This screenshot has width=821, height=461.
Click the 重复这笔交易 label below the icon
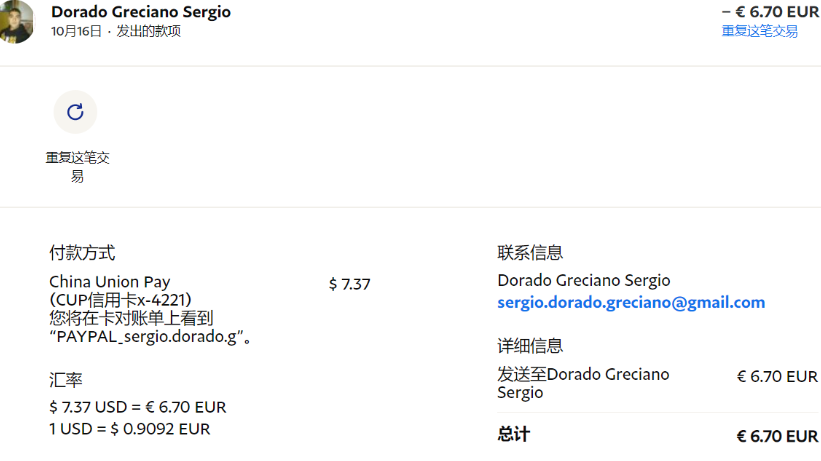click(x=77, y=167)
